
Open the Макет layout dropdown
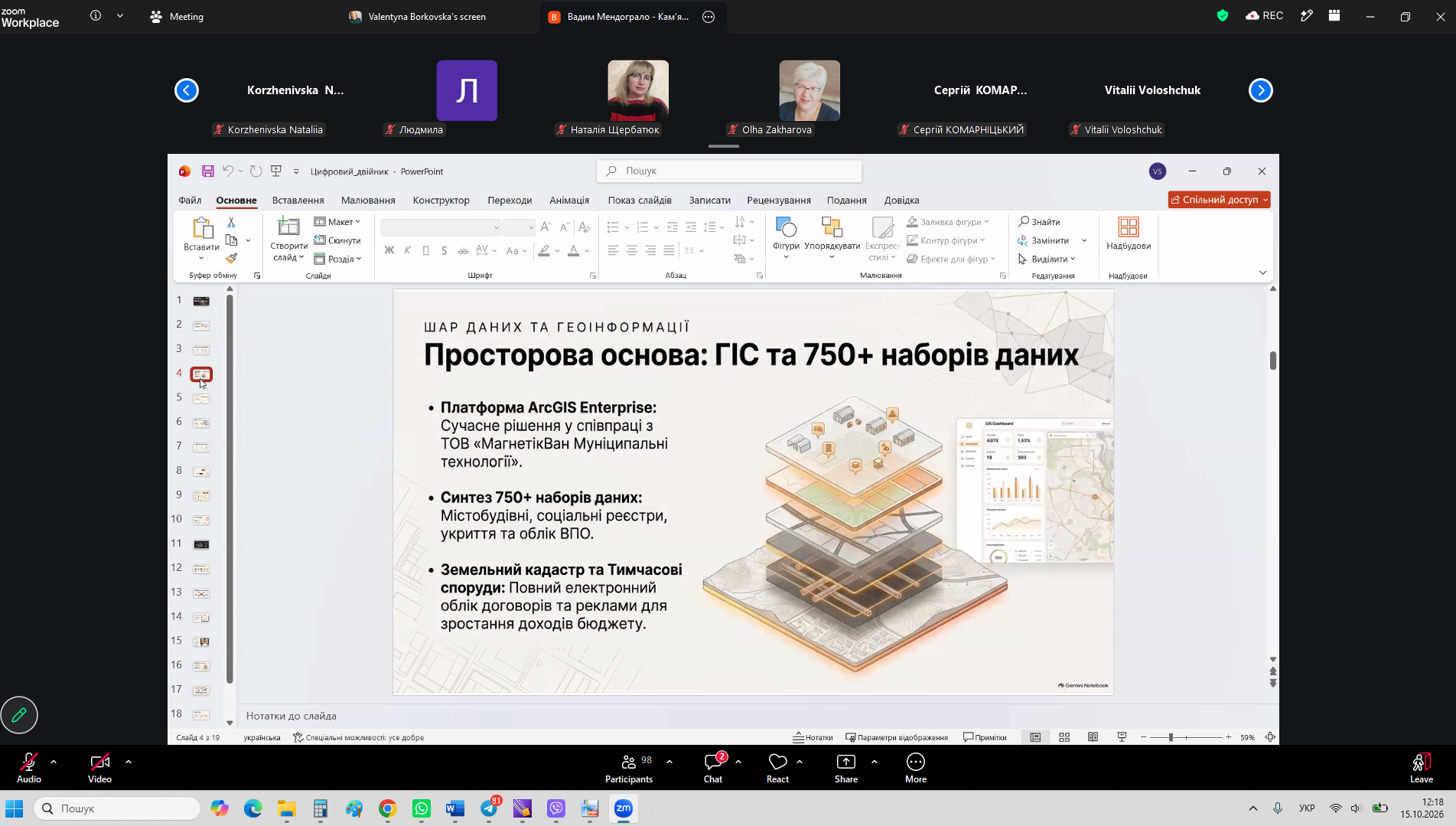click(337, 222)
